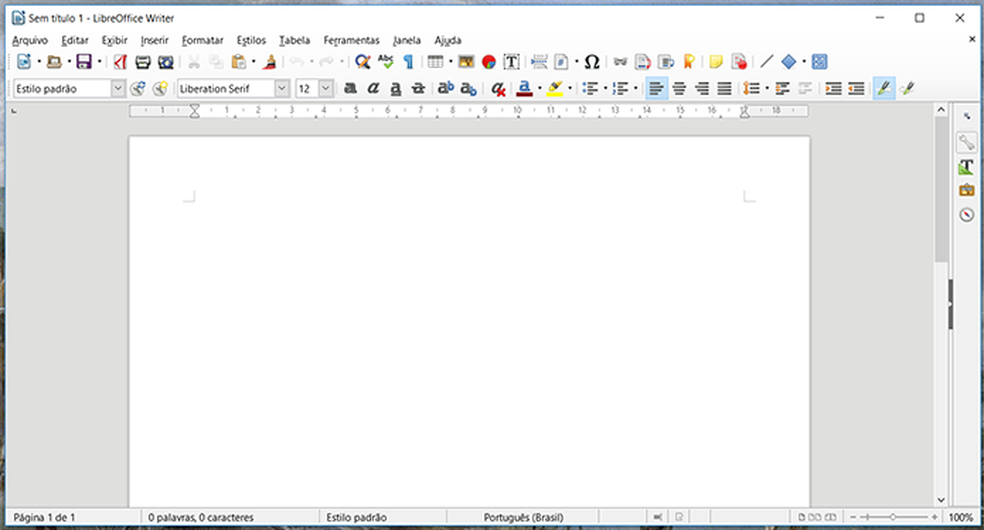
Task: Open the sidebar Styles panel
Action: [x=966, y=166]
